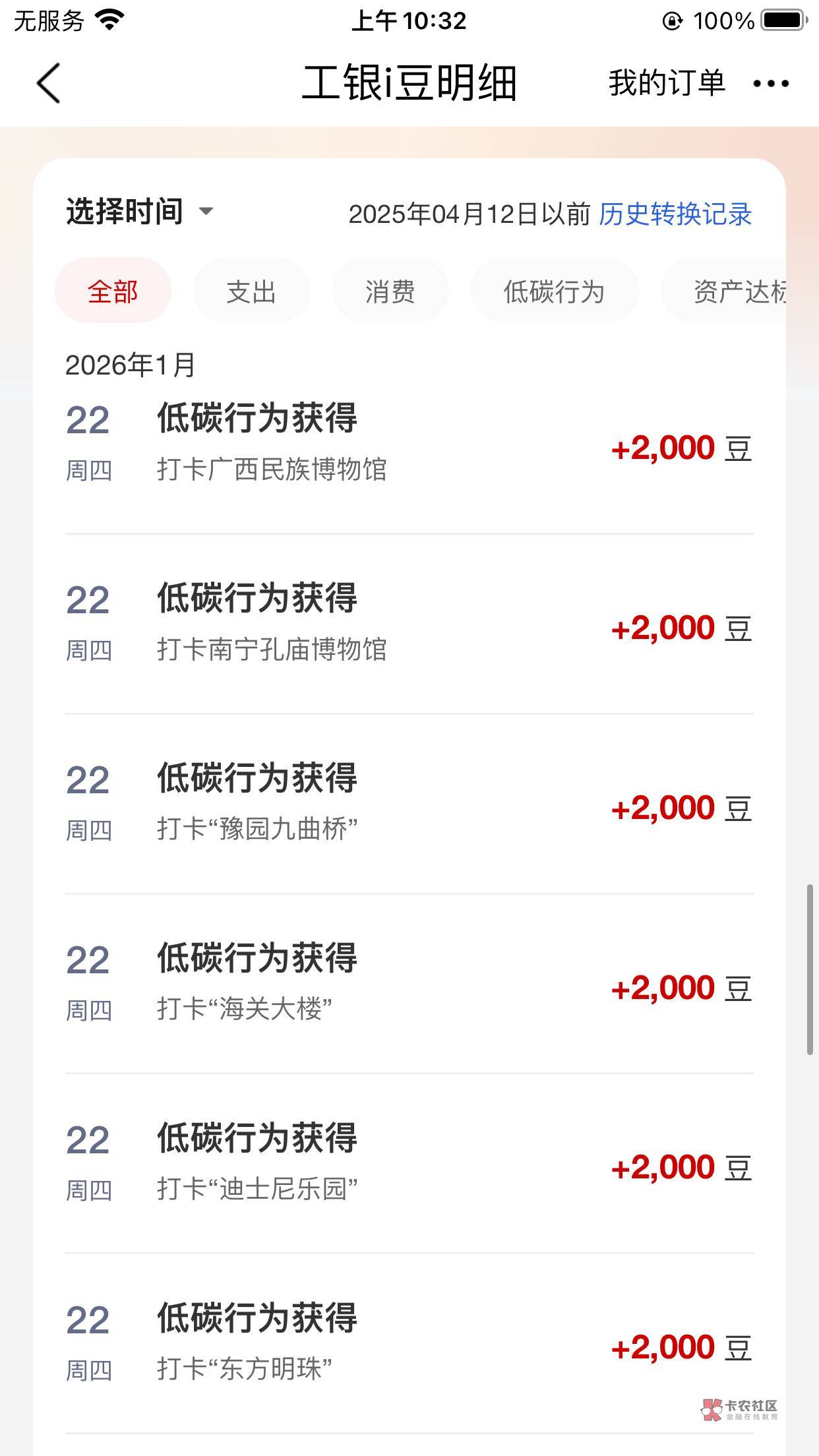
Task: Select the 全部 filter tab
Action: [113, 291]
